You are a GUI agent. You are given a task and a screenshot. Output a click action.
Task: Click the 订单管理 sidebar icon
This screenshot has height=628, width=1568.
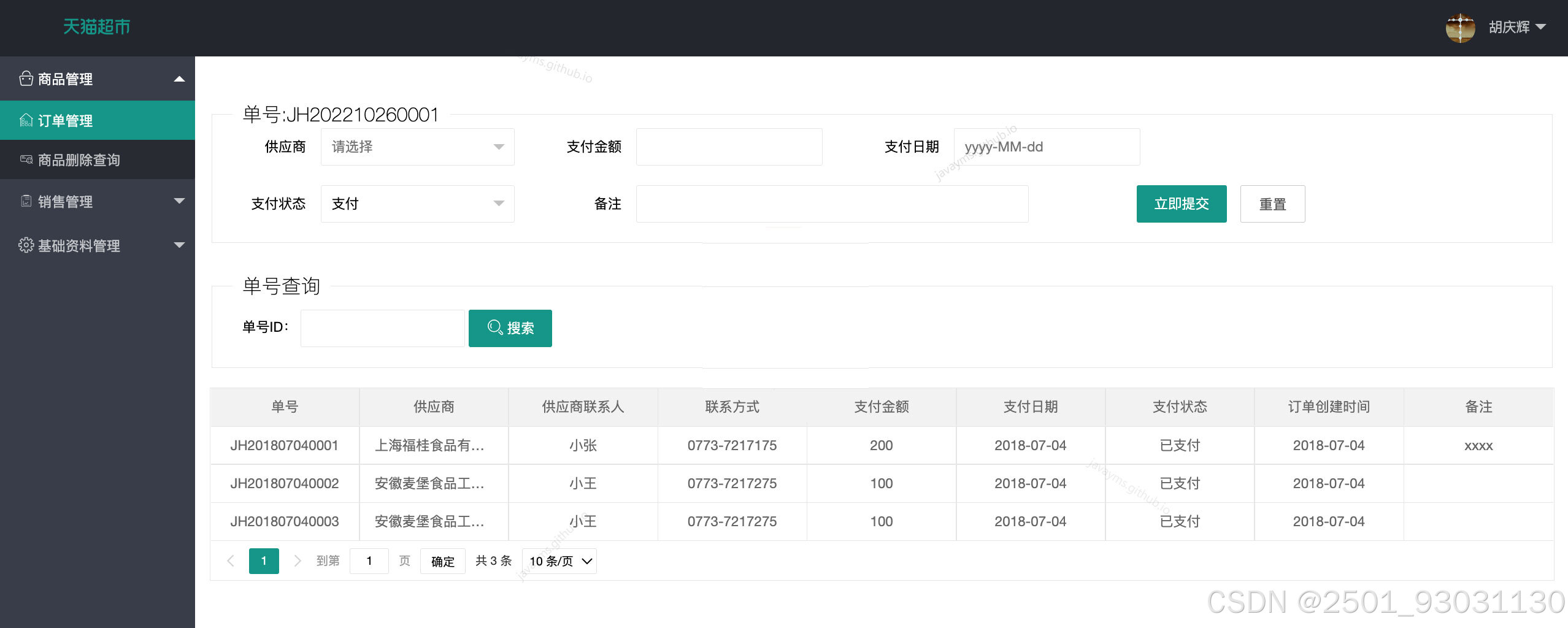tap(26, 120)
